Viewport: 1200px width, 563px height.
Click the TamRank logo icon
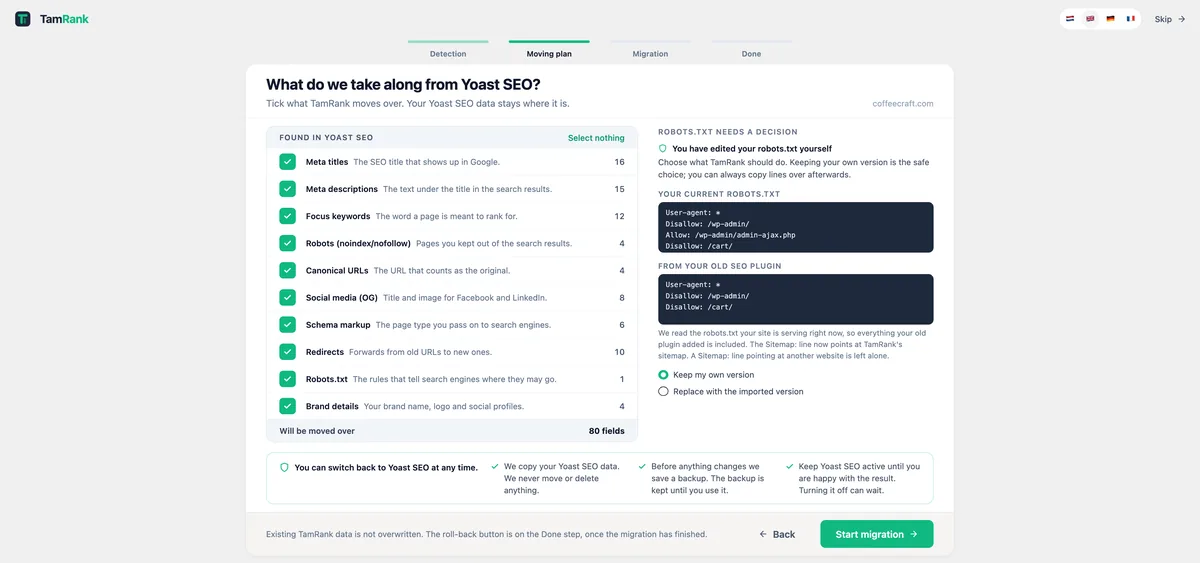(x=23, y=19)
